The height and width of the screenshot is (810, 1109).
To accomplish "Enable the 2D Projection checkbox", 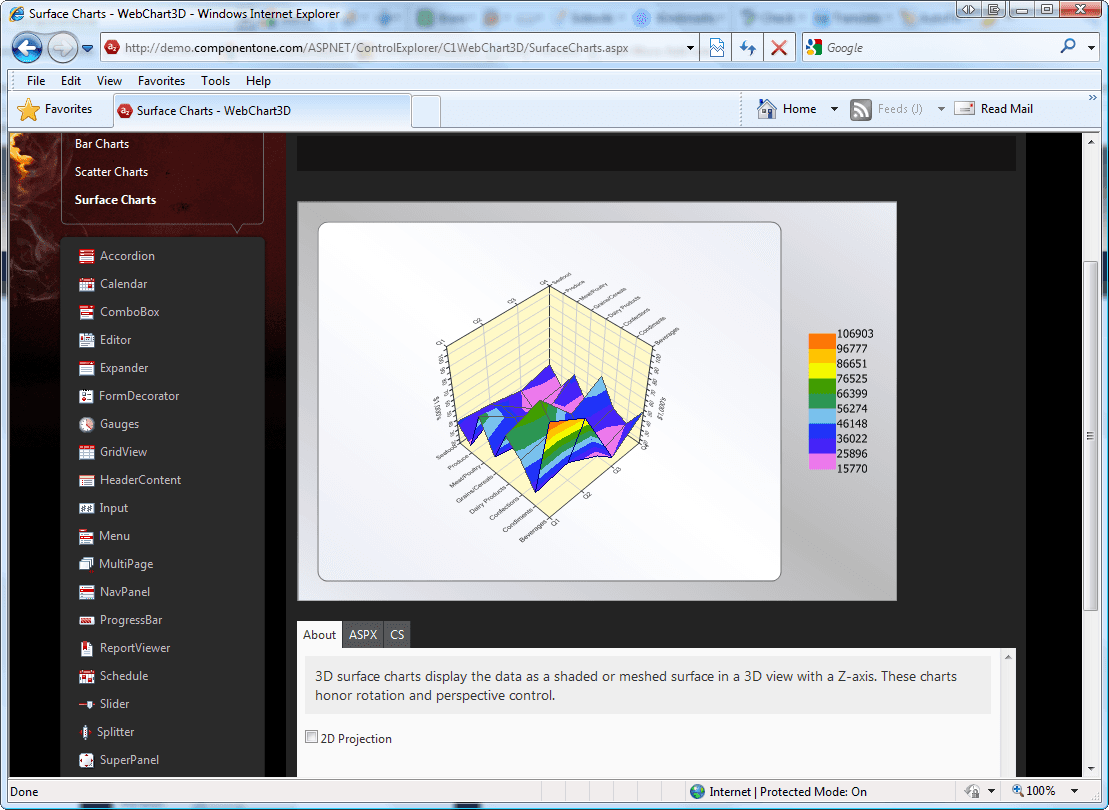I will [x=311, y=737].
